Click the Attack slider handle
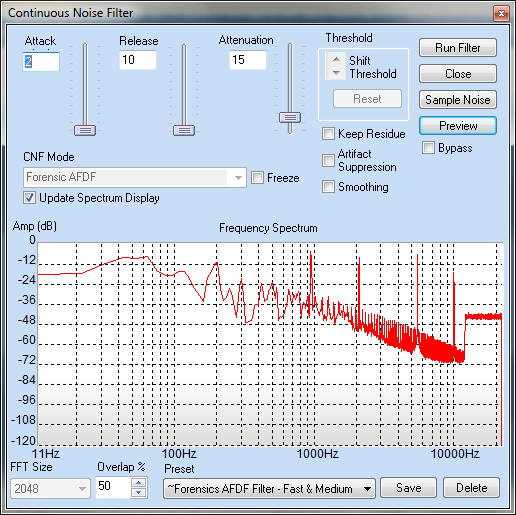This screenshot has width=516, height=515. pos(85,130)
